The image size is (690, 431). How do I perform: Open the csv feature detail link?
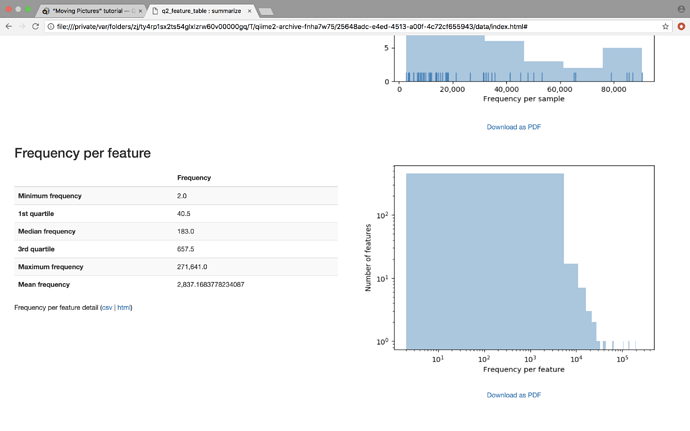pos(107,308)
